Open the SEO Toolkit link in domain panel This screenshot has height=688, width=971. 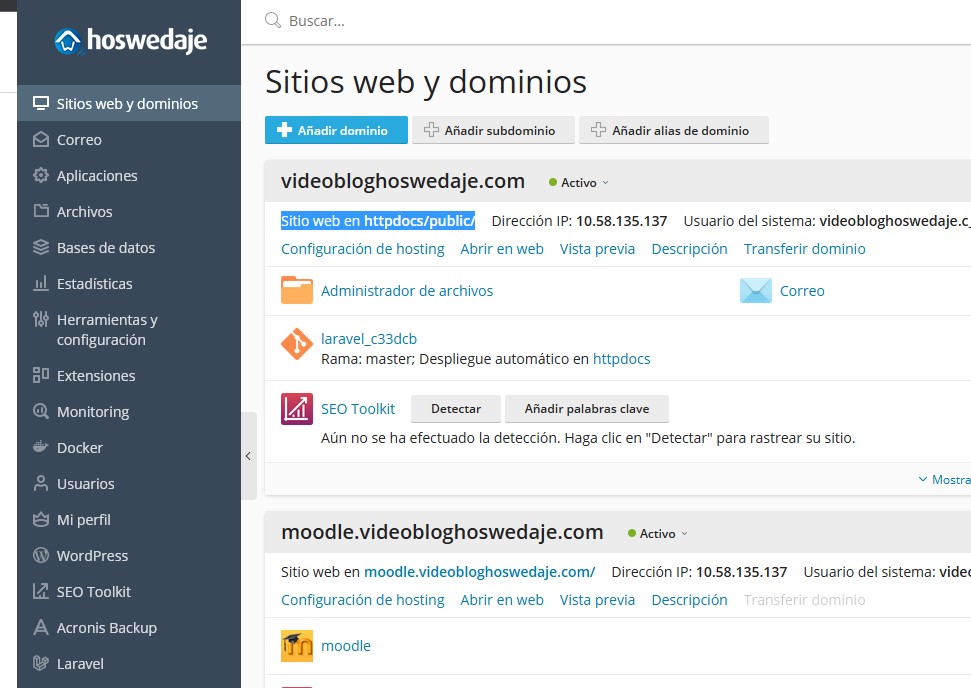(358, 409)
